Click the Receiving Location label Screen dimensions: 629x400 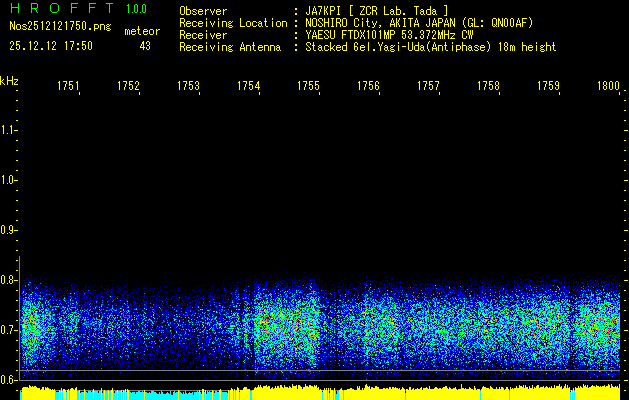pyautogui.click(x=234, y=23)
